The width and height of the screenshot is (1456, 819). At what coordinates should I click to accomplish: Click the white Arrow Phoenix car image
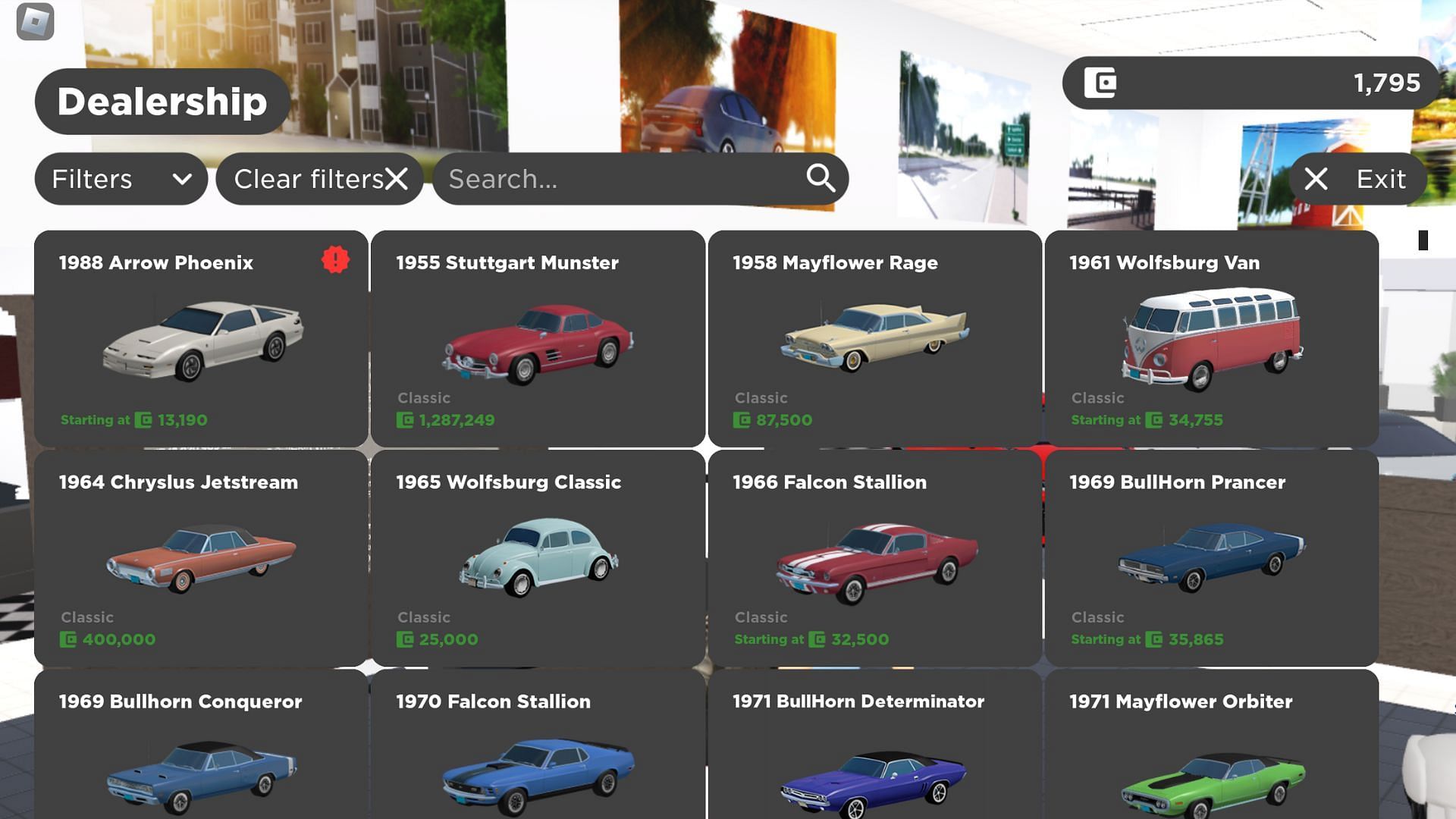tap(203, 340)
